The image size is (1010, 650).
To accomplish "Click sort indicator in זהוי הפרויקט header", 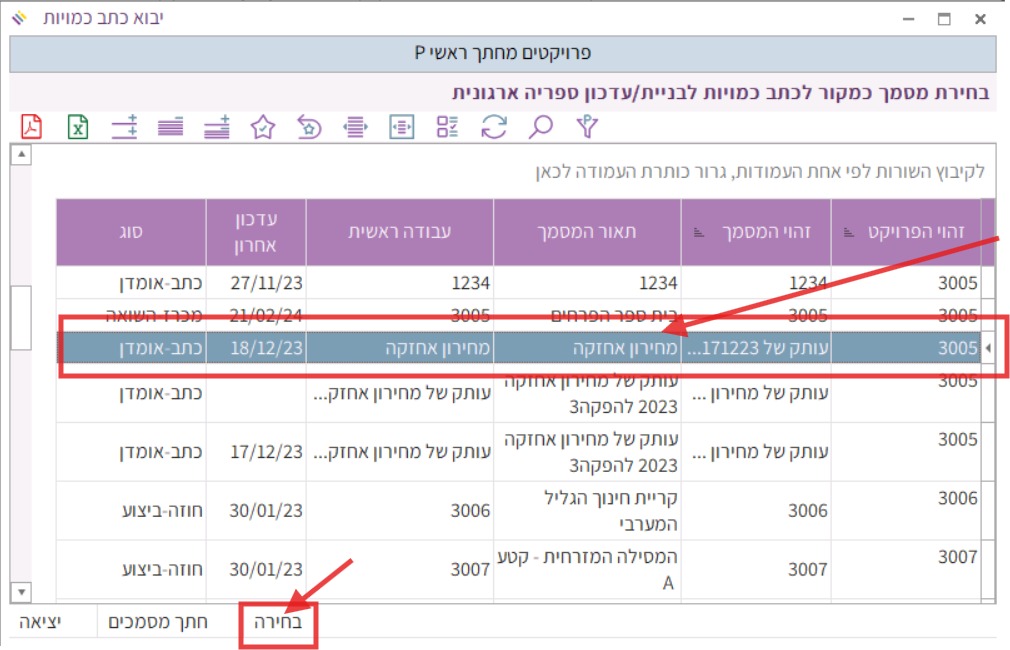I will [849, 232].
